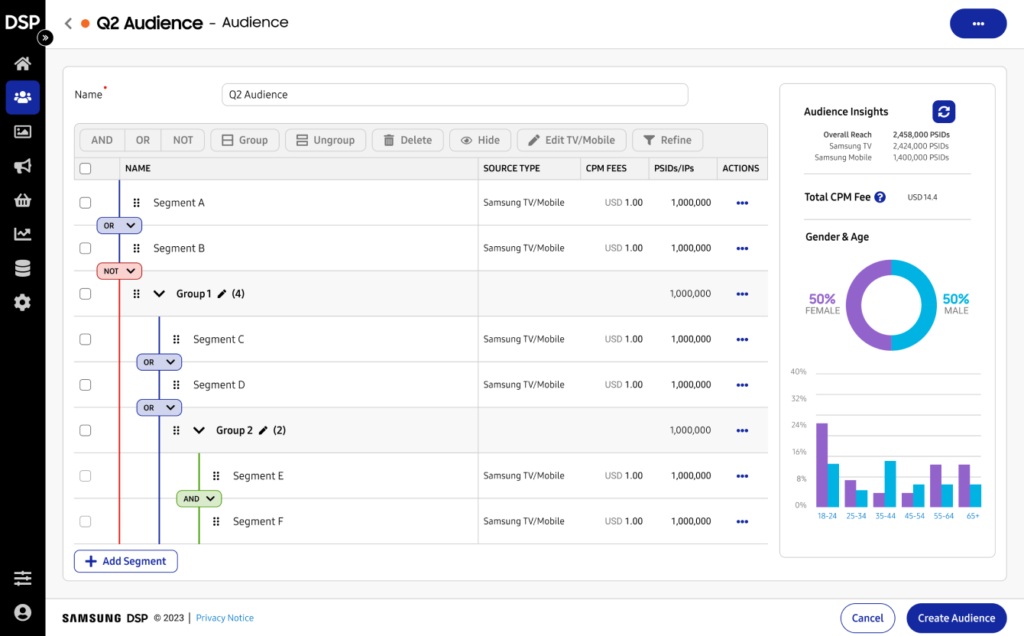1024x636 pixels.
Task: Click the pencil icon next to Group 1
Action: pos(223,294)
